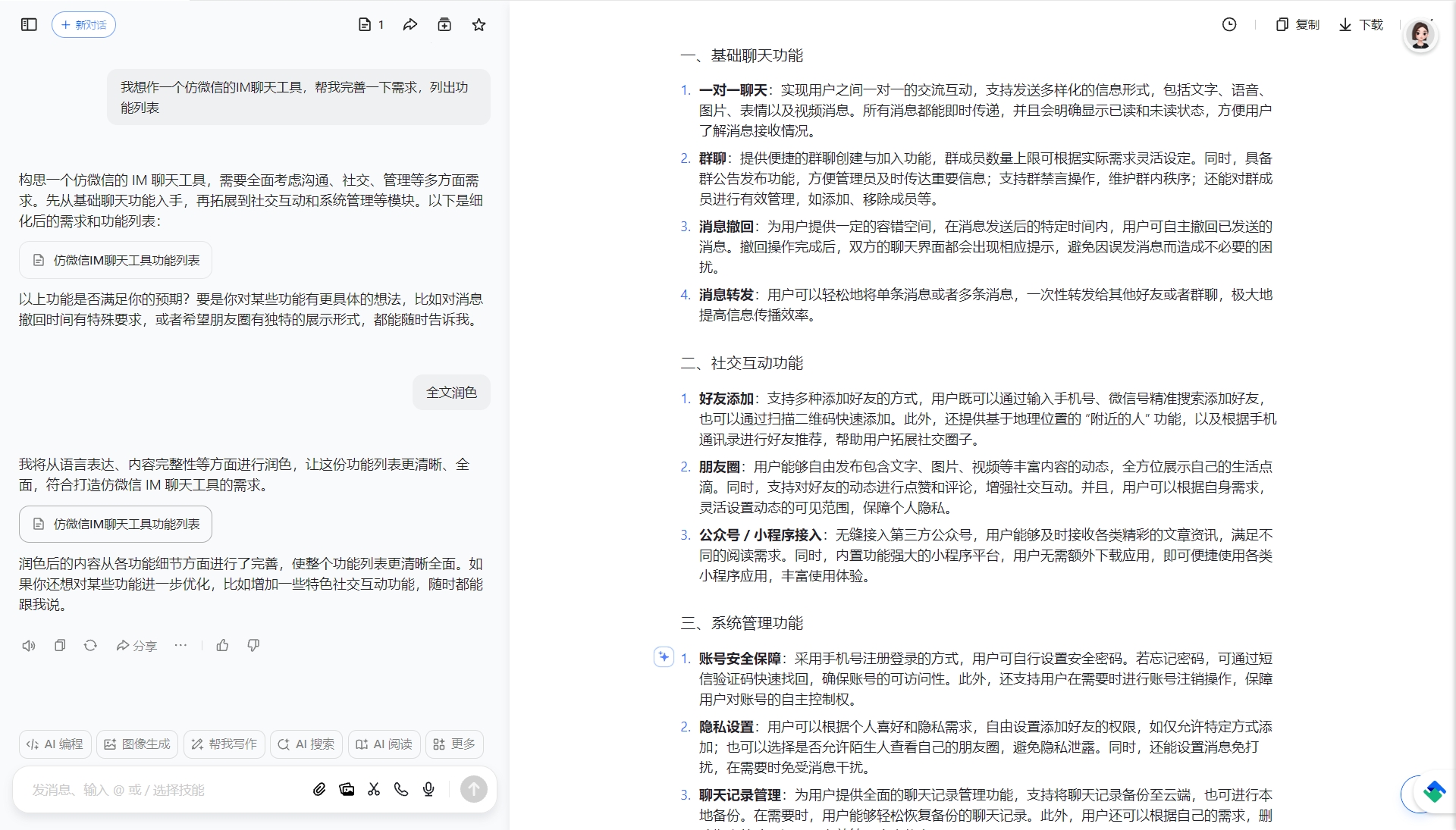Image resolution: width=1456 pixels, height=830 pixels.
Task: Click the bold term 好友添加
Action: pyautogui.click(x=726, y=399)
